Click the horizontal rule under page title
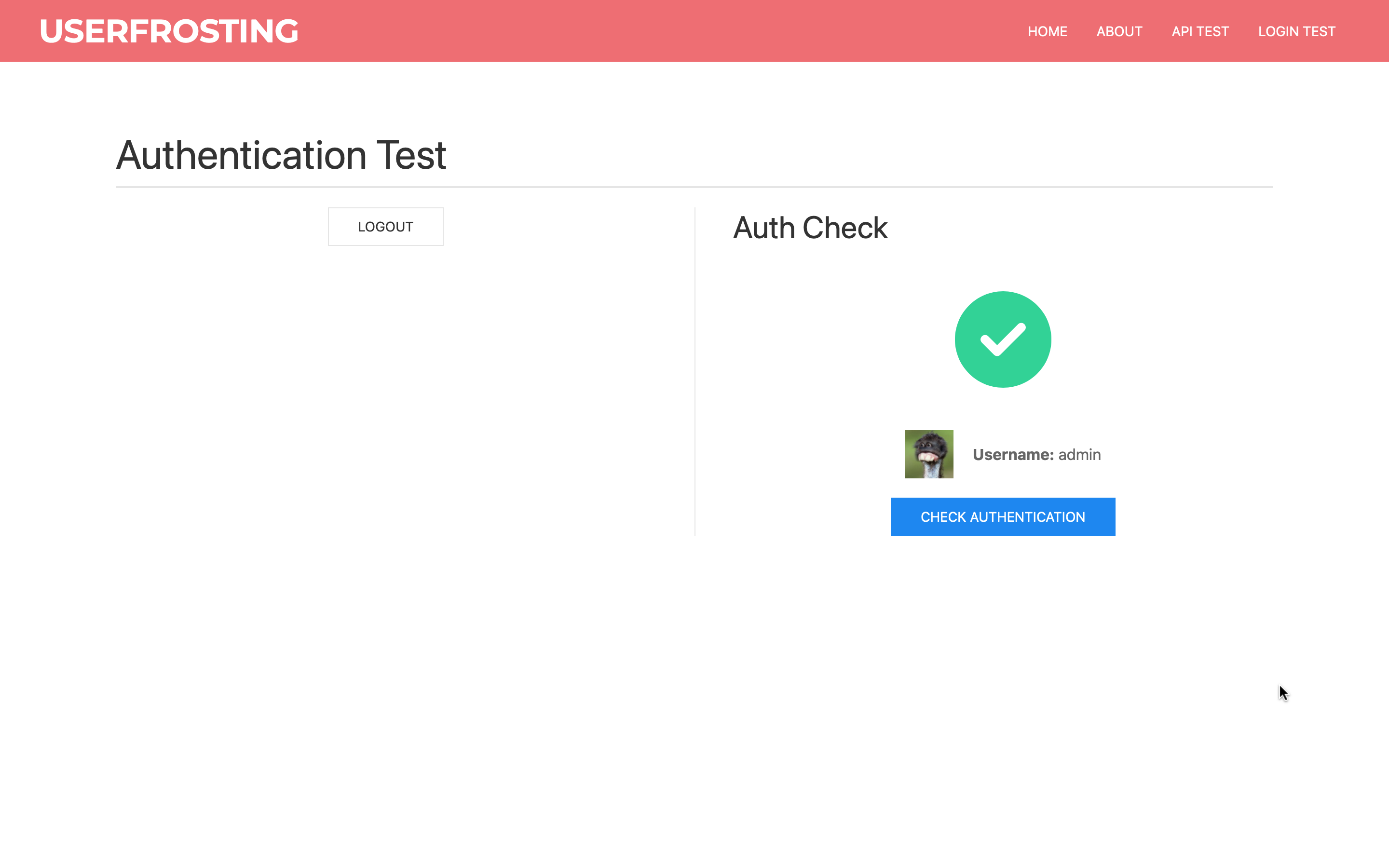Image resolution: width=1389 pixels, height=868 pixels. tap(694, 187)
